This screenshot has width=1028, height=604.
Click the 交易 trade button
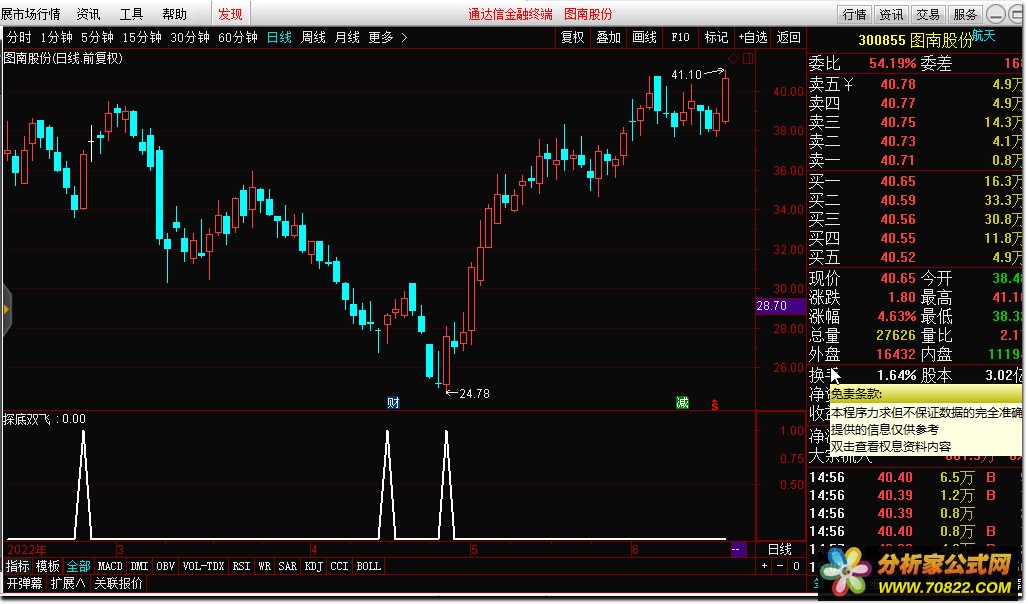click(x=928, y=14)
